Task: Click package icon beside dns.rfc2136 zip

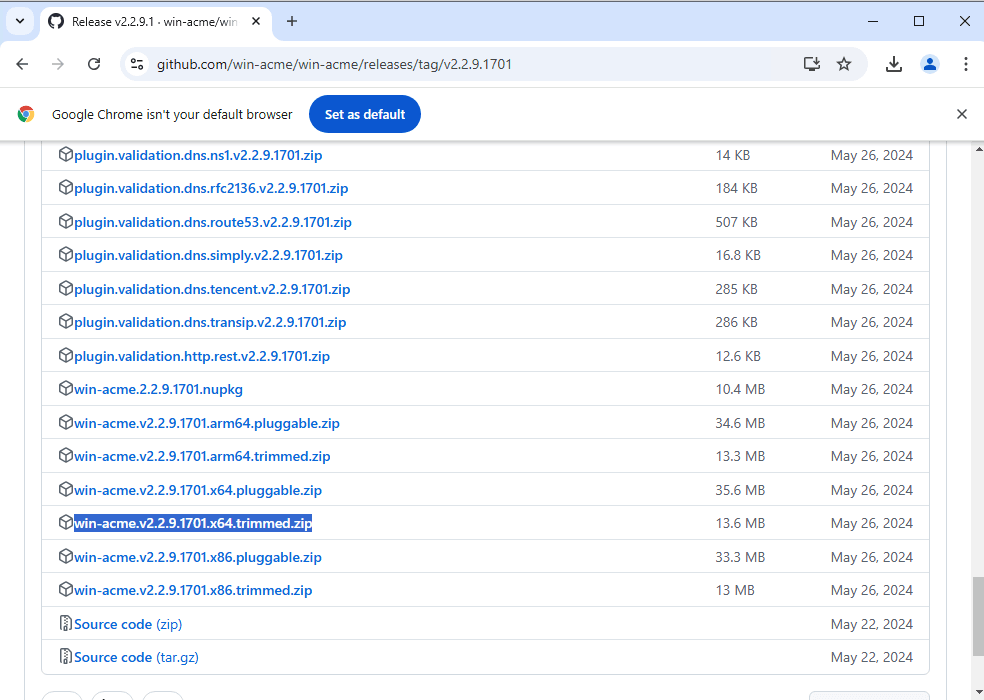Action: coord(65,188)
